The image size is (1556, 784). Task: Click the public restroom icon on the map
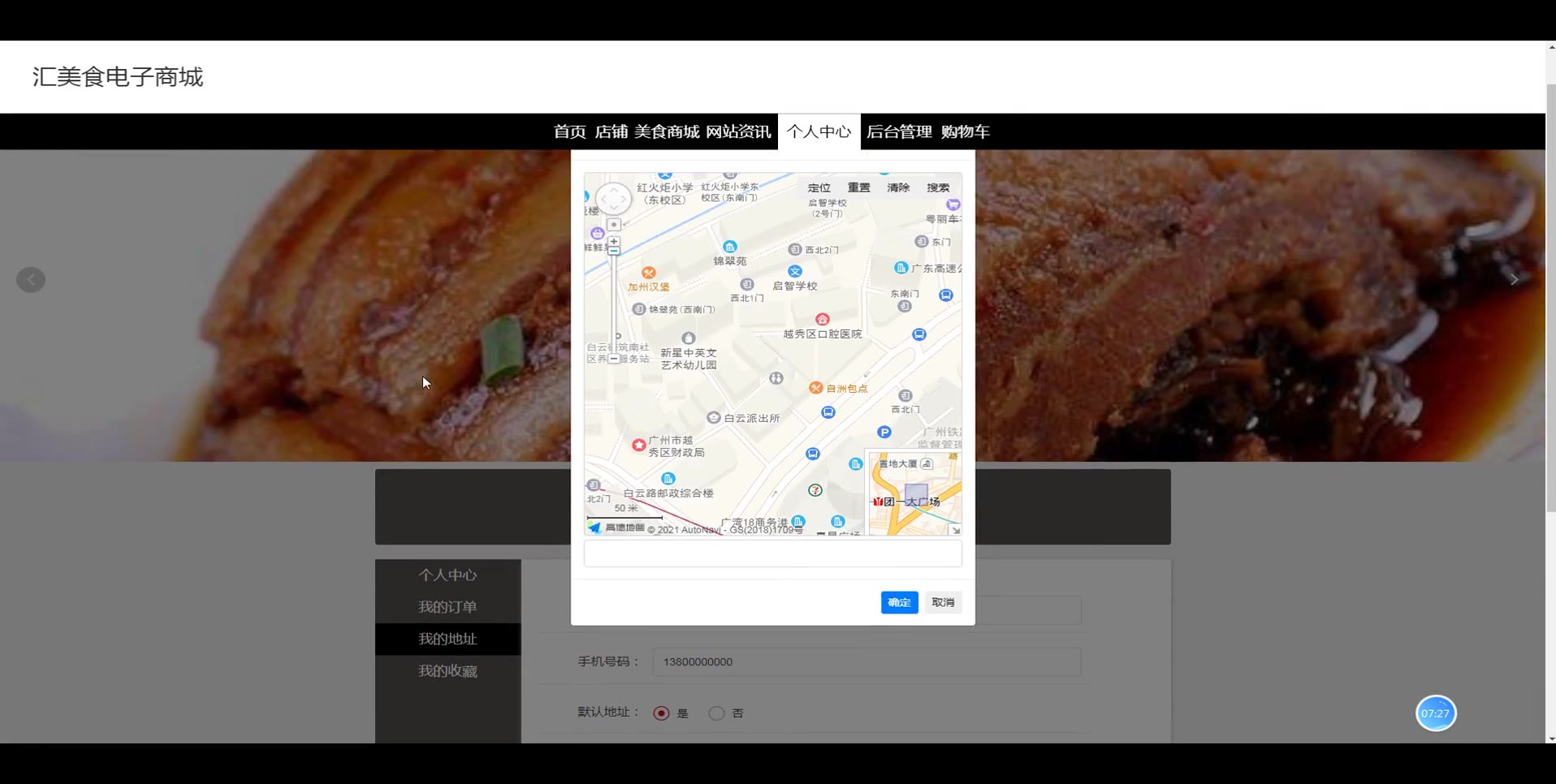[x=776, y=378]
